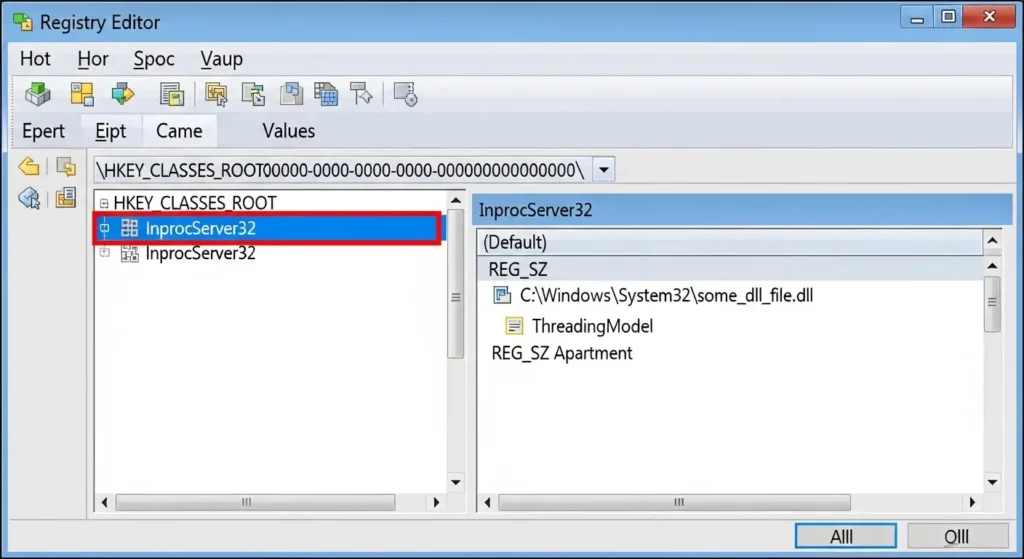The image size is (1024, 559).
Task: Click the yellow squares toolbar icon
Action: (81, 94)
